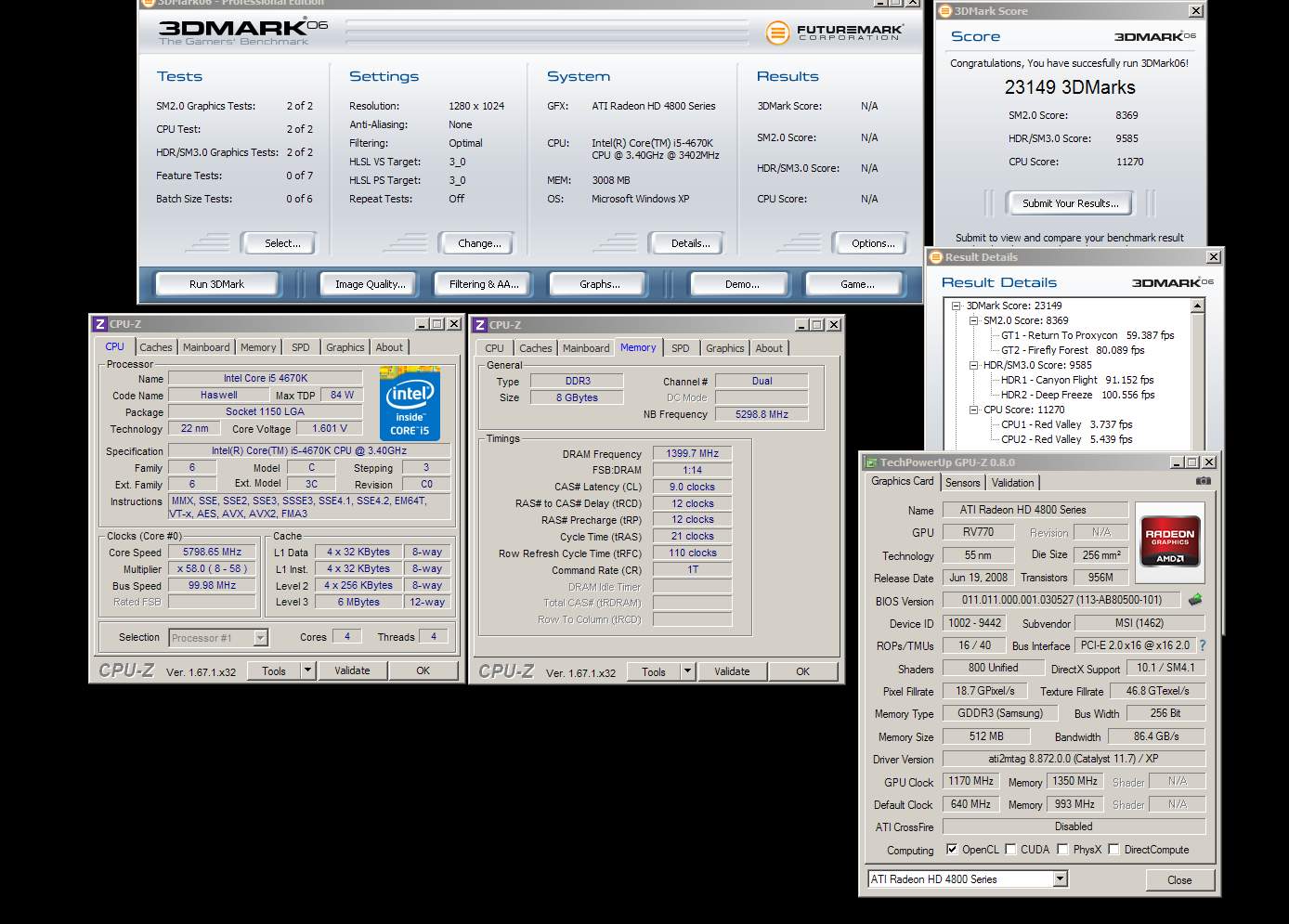
Task: Toggle the PhysX checkbox in GPU-Z
Action: [x=1062, y=849]
